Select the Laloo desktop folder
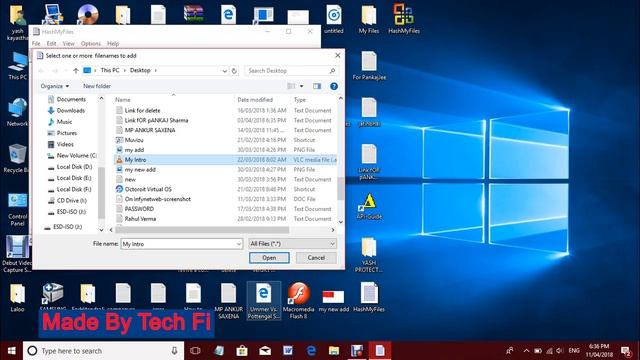Image resolution: width=640 pixels, height=360 pixels. tap(17, 298)
